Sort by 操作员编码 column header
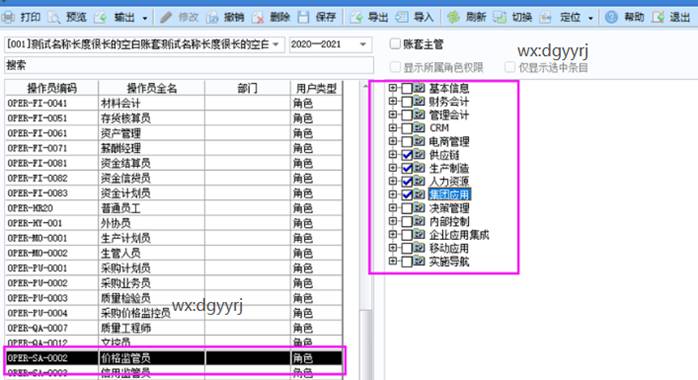Image resolution: width=698 pixels, height=380 pixels. [52, 88]
